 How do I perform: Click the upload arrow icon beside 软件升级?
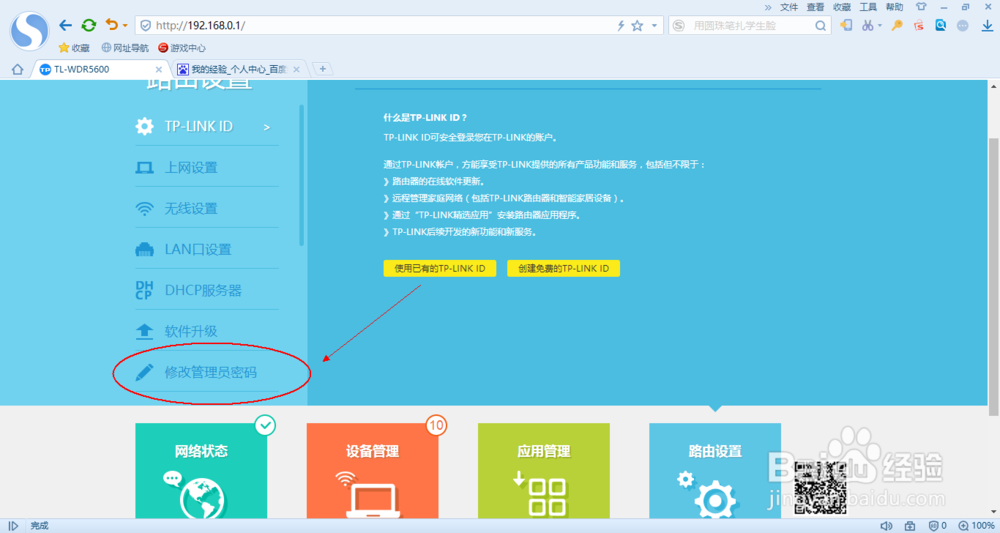(x=144, y=332)
